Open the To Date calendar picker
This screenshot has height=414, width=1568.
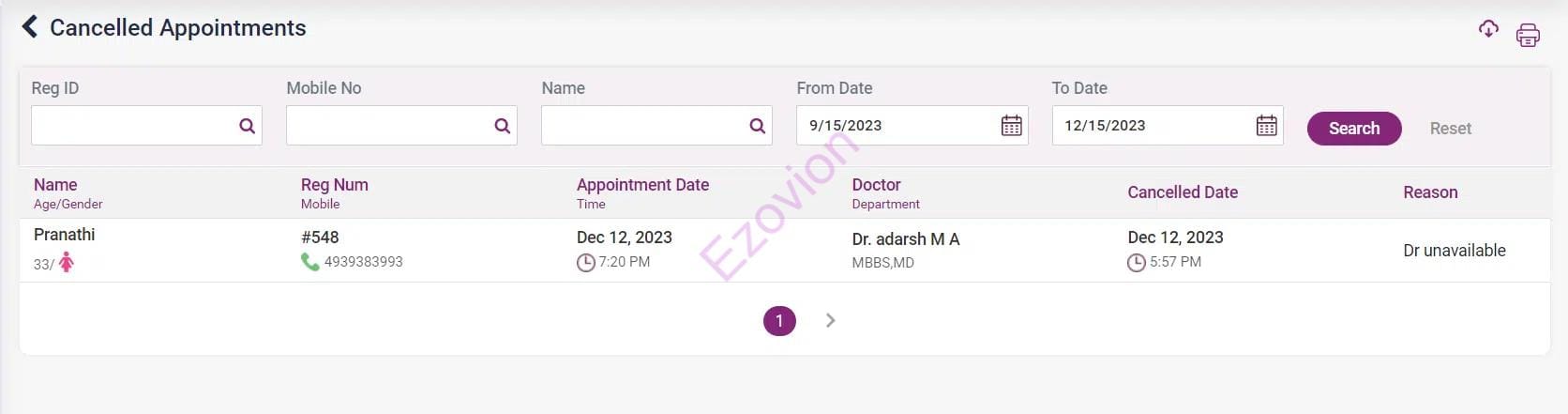point(1266,126)
